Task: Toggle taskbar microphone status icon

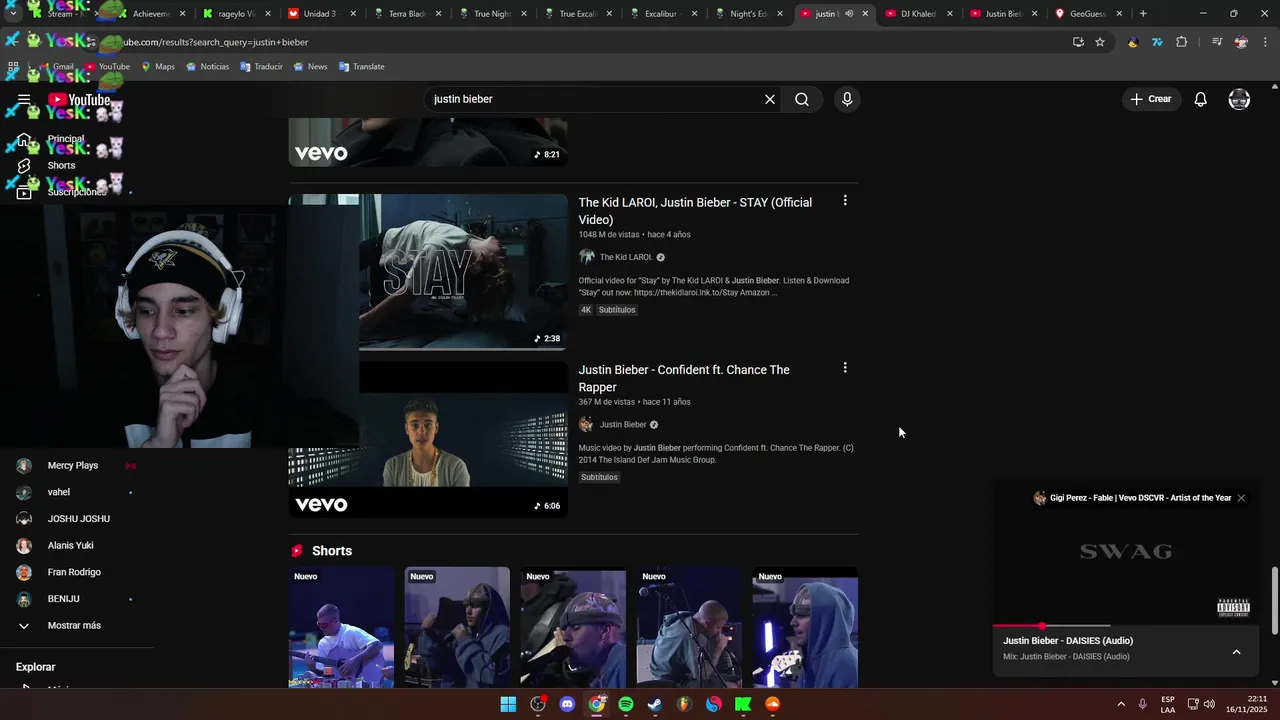Action: (x=1142, y=704)
